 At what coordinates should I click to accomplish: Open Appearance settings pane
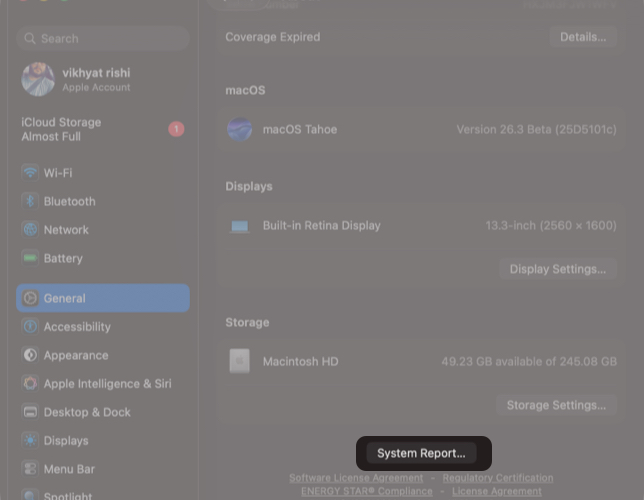tap(75, 355)
